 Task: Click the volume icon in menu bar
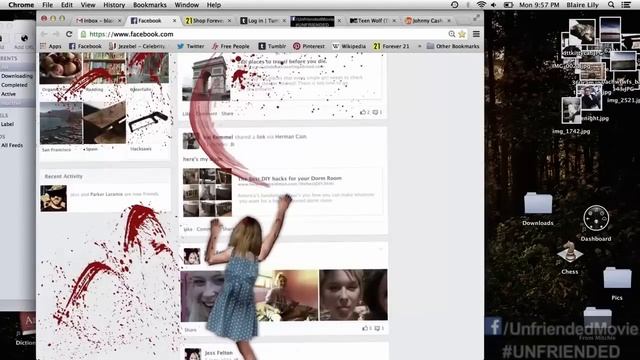(x=494, y=5)
